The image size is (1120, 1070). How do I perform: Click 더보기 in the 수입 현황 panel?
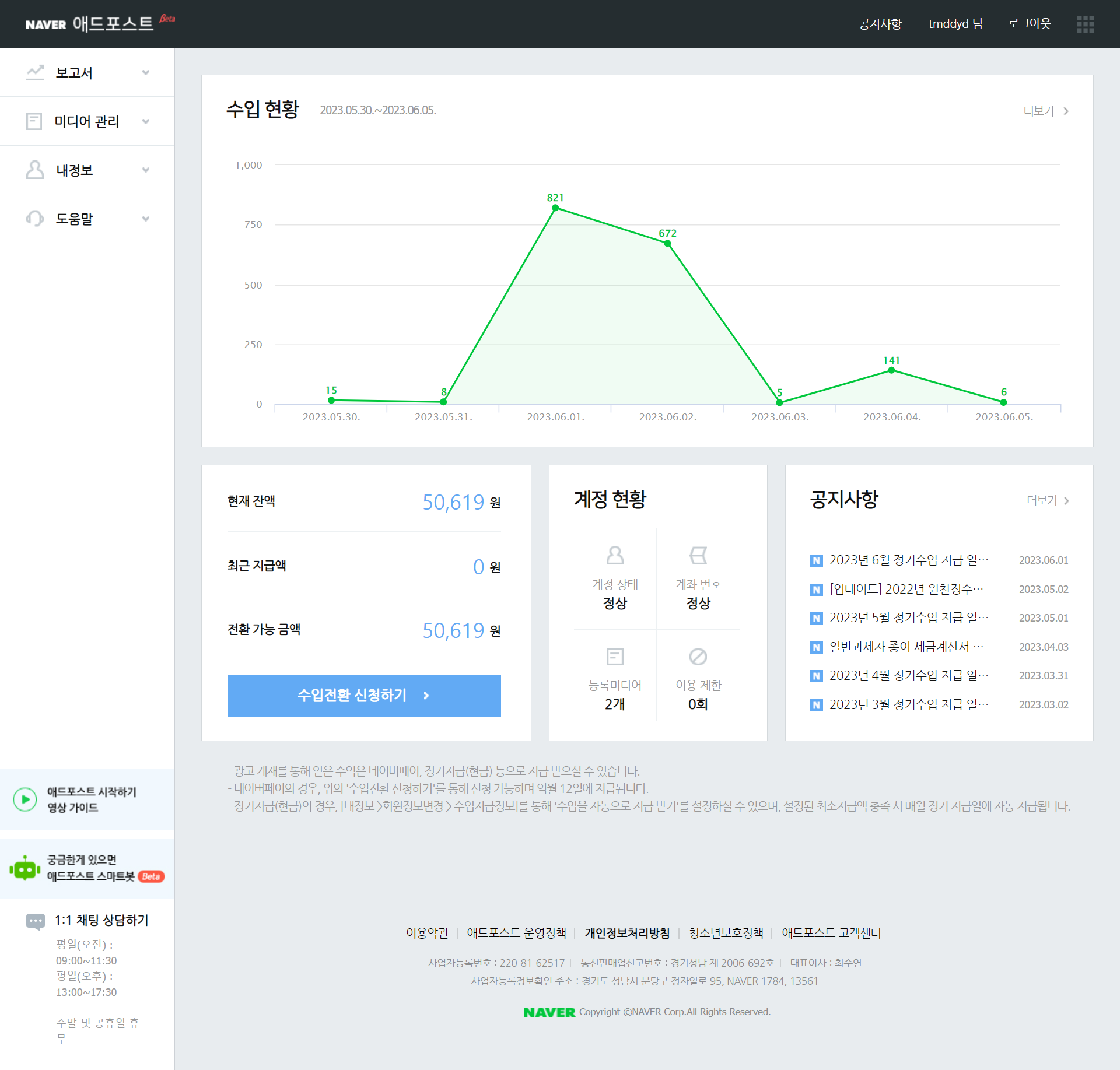pyautogui.click(x=1045, y=111)
